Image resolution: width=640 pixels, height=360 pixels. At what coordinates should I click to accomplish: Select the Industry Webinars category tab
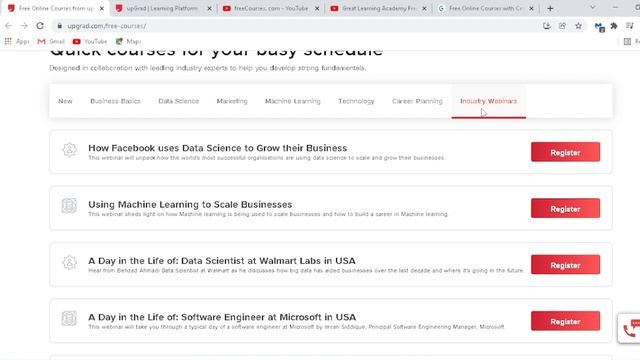pos(489,101)
